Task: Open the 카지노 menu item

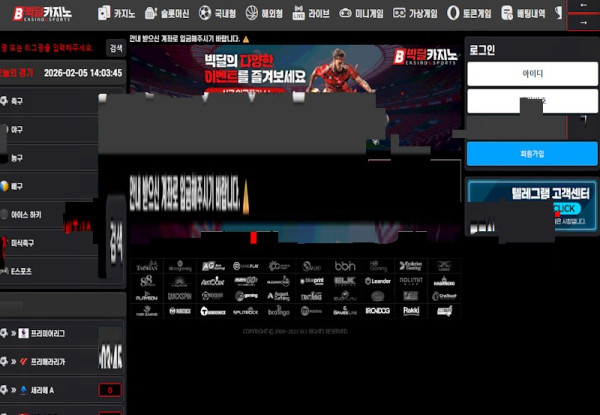Action: 118,14
